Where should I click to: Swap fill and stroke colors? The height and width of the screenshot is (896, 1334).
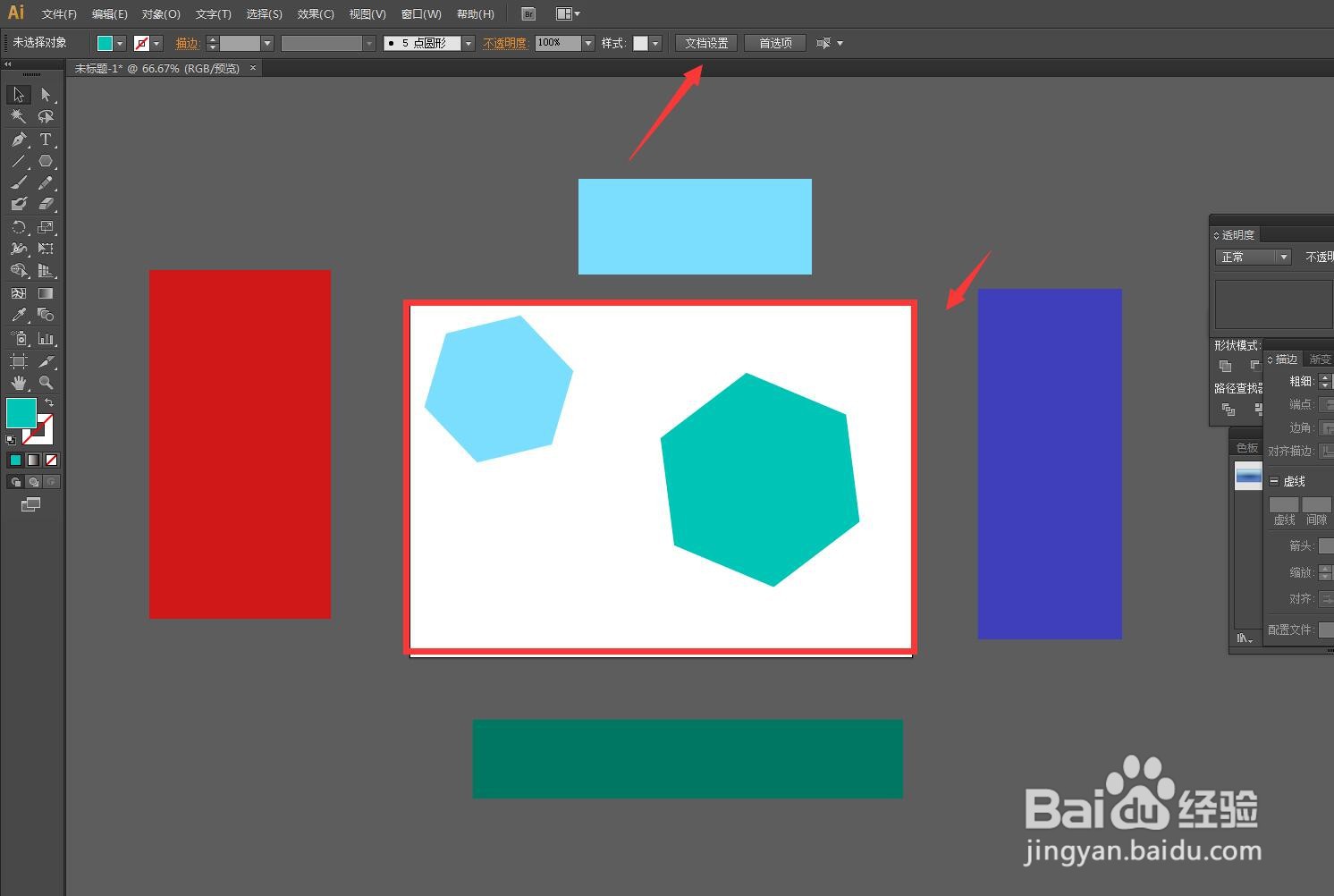coord(49,403)
